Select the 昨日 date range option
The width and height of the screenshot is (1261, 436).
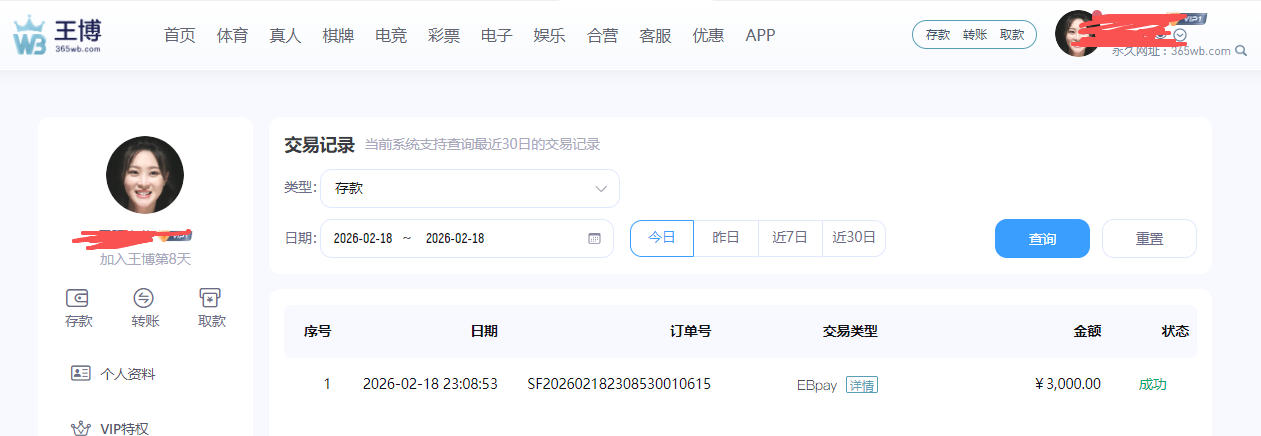[x=725, y=238]
